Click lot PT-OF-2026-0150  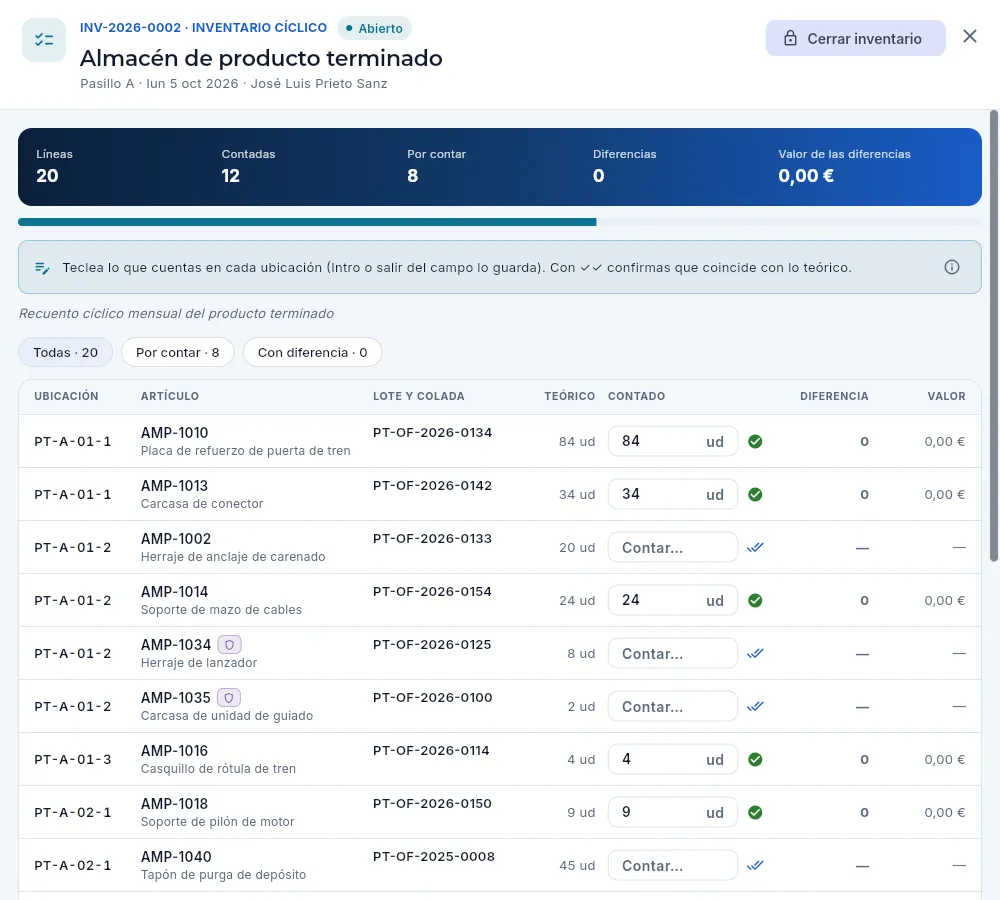click(x=432, y=803)
